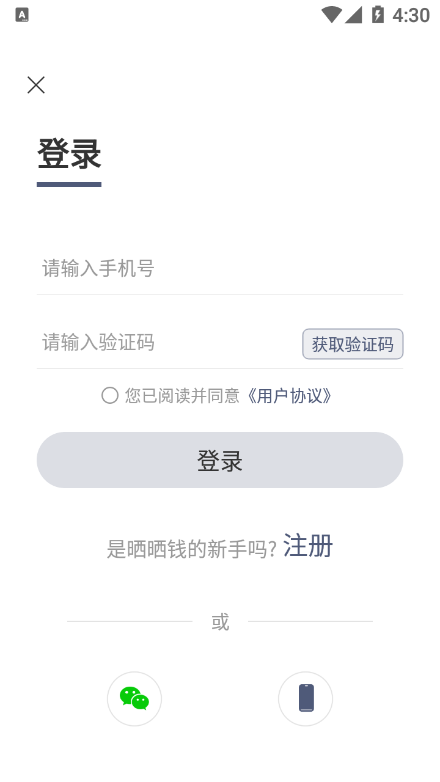Tap the 或 divider label
The width and height of the screenshot is (440, 782).
point(220,622)
